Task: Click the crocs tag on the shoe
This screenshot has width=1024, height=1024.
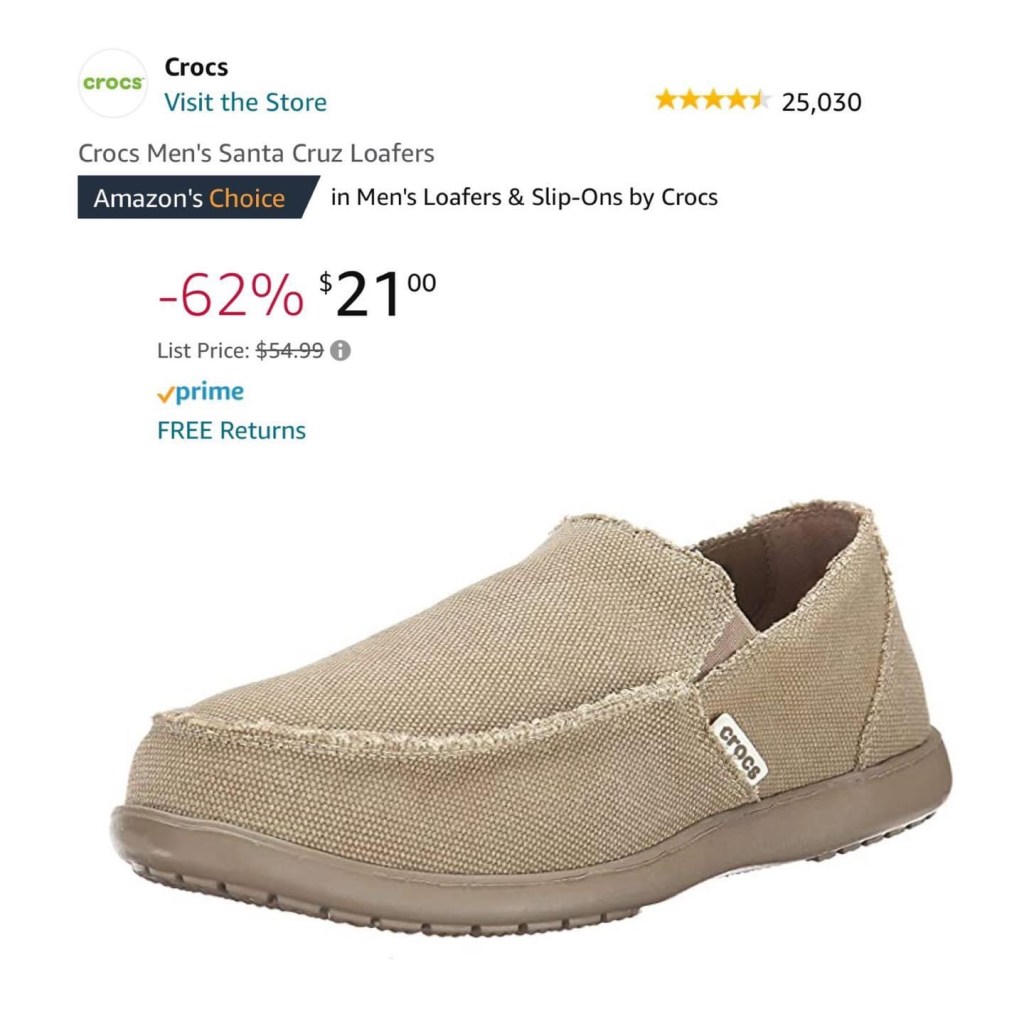Action: pyautogui.click(x=739, y=748)
